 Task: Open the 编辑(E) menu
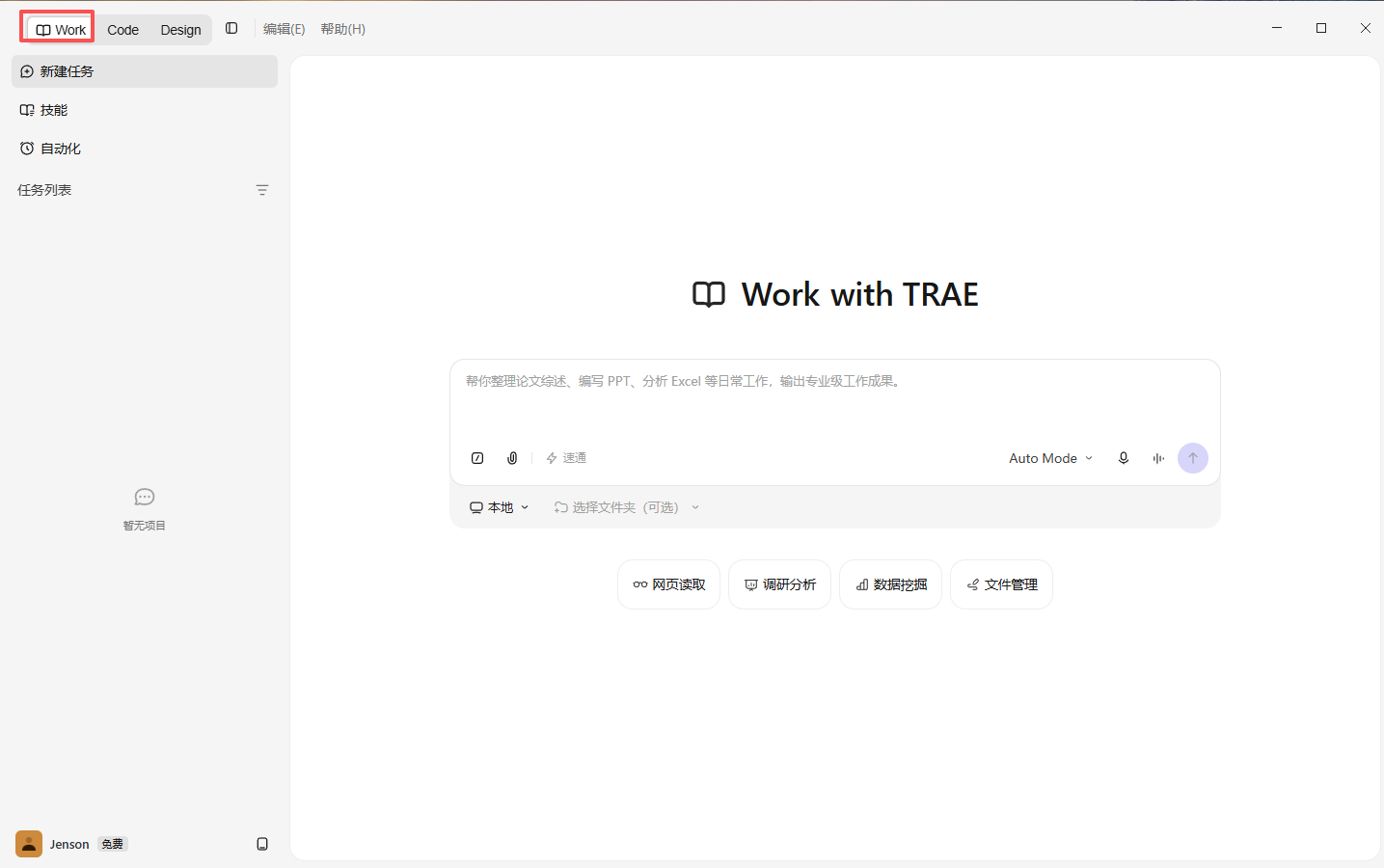[x=284, y=29]
